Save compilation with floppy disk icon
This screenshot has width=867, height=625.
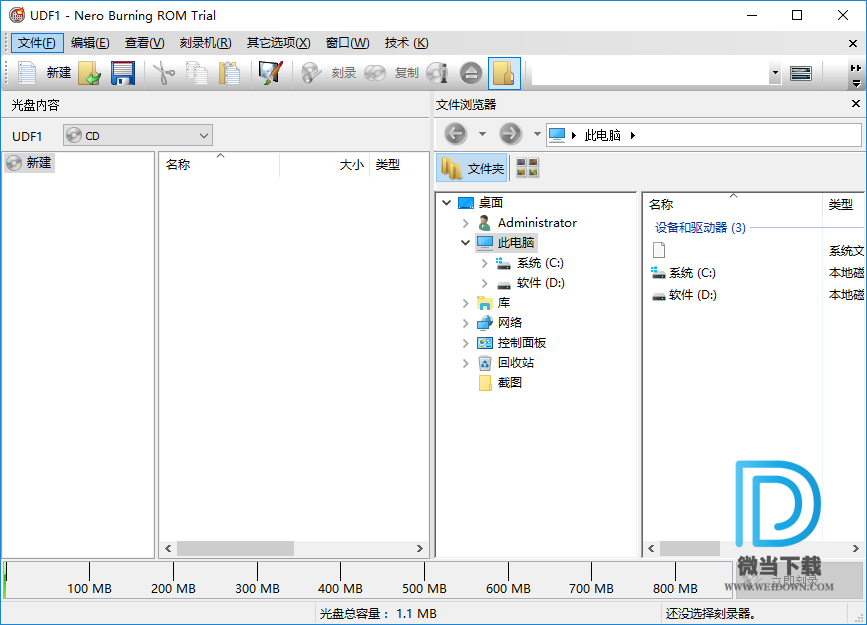[123, 73]
